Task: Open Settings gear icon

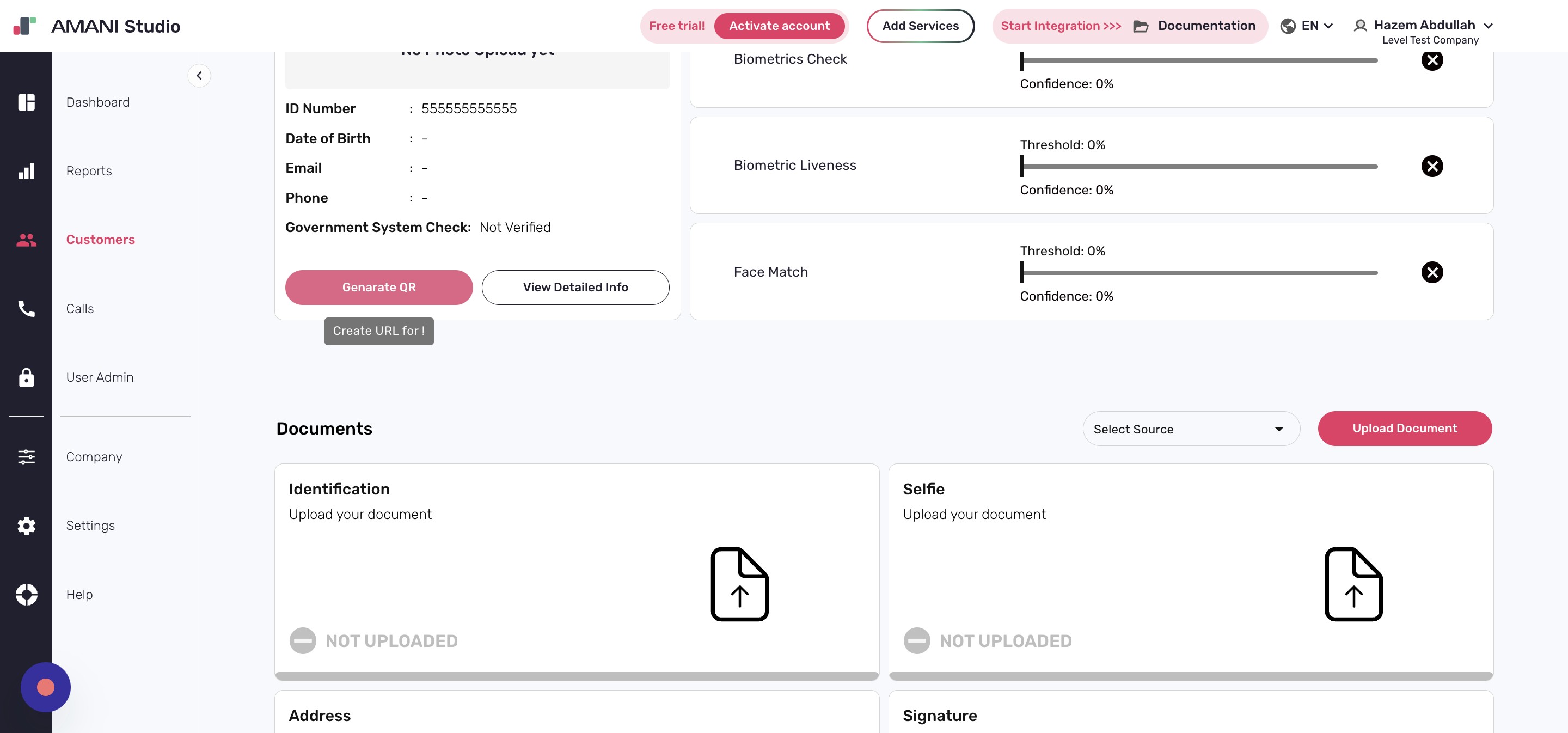Action: click(26, 526)
